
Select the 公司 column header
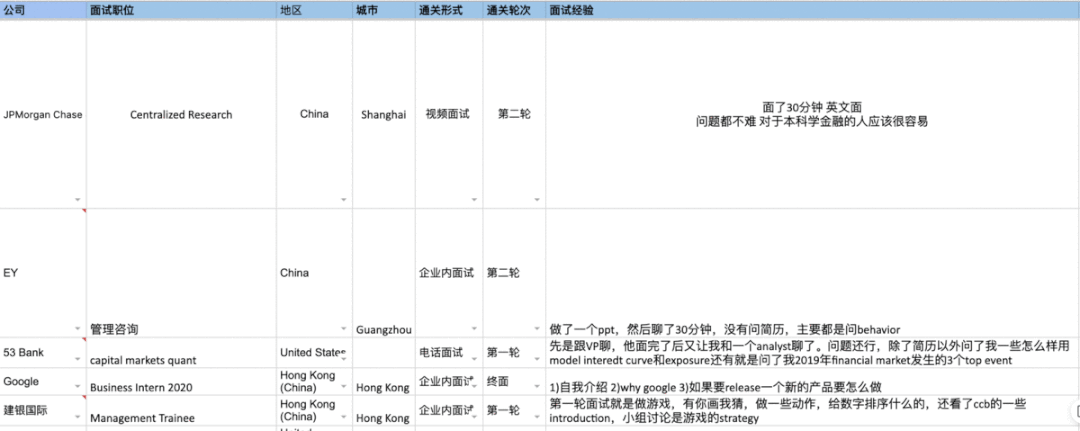pyautogui.click(x=43, y=11)
